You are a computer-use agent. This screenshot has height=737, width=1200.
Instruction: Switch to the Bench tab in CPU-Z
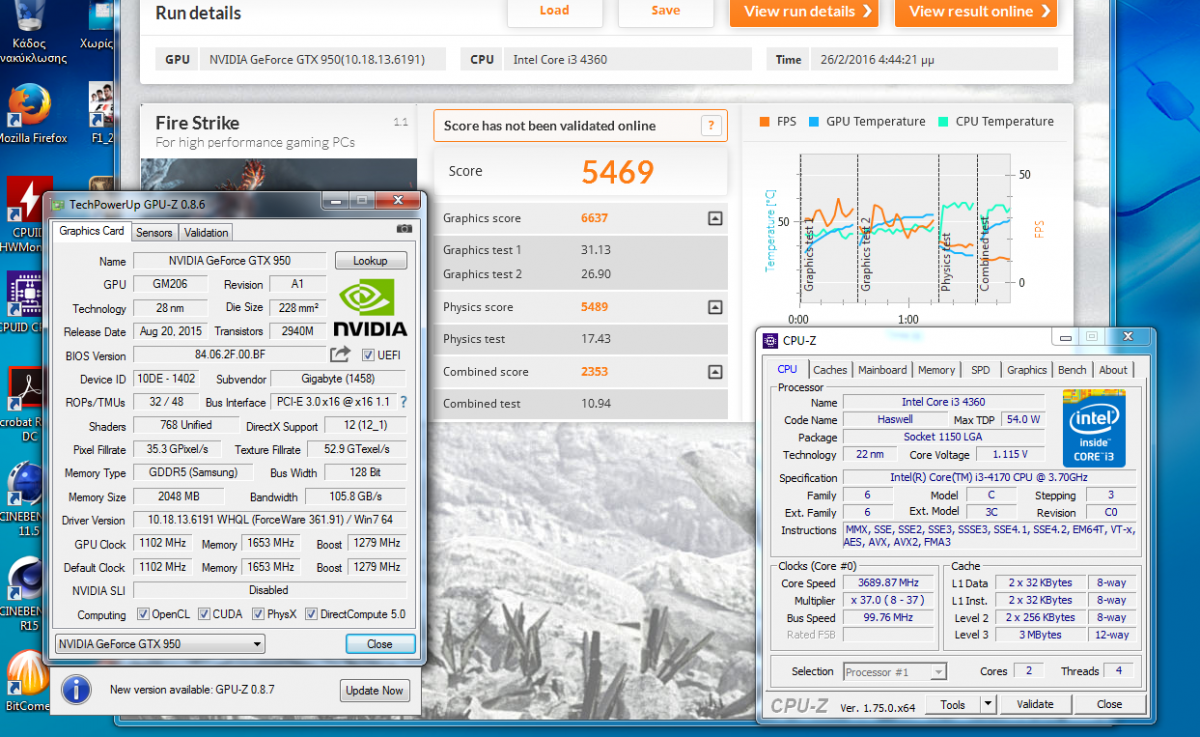point(1072,370)
